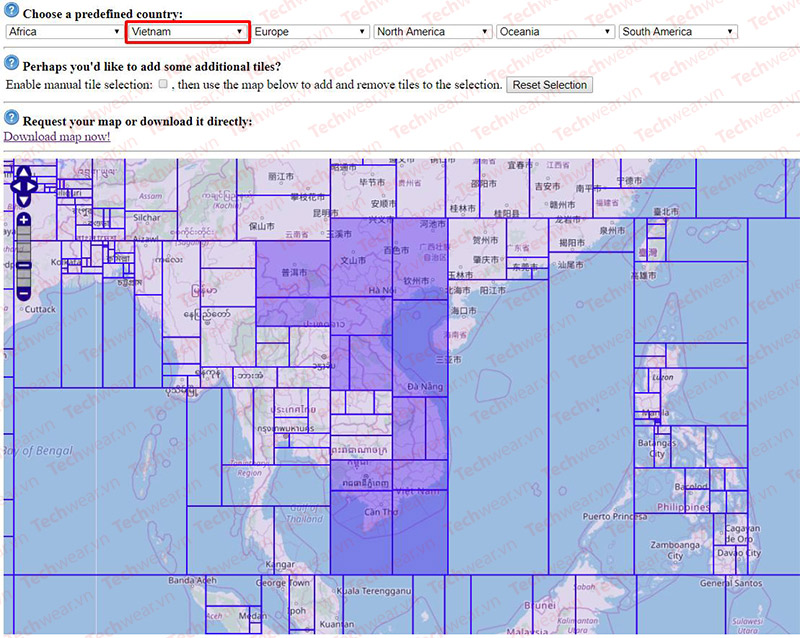Zoom out using the bottom minus button

click(24, 293)
